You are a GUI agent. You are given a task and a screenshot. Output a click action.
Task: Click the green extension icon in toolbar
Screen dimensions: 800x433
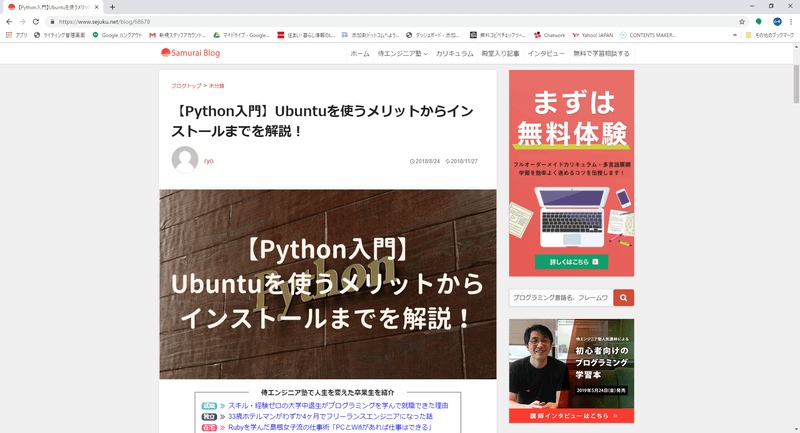coord(759,21)
